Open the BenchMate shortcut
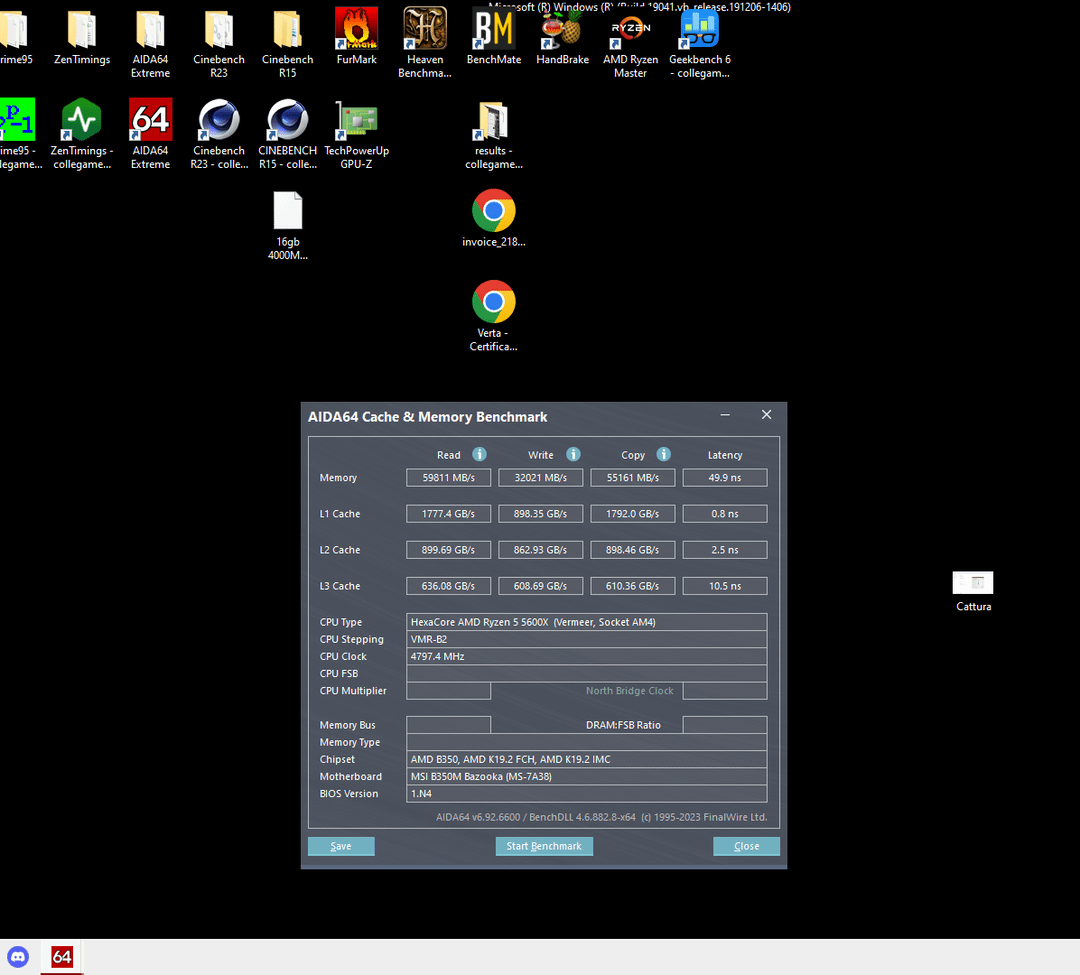This screenshot has width=1080, height=975. [x=494, y=36]
